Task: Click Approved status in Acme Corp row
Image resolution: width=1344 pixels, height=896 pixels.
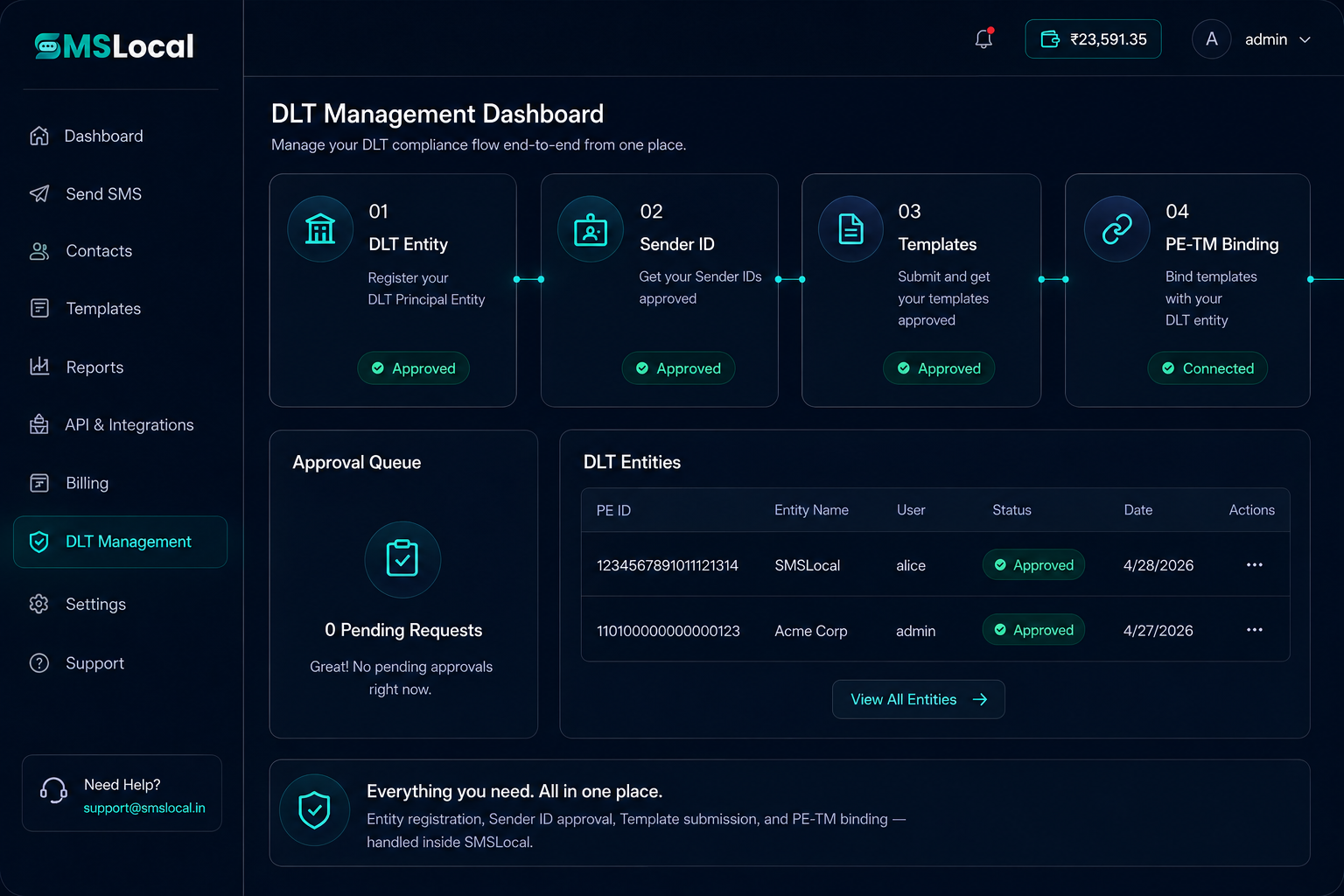Action: (1033, 630)
